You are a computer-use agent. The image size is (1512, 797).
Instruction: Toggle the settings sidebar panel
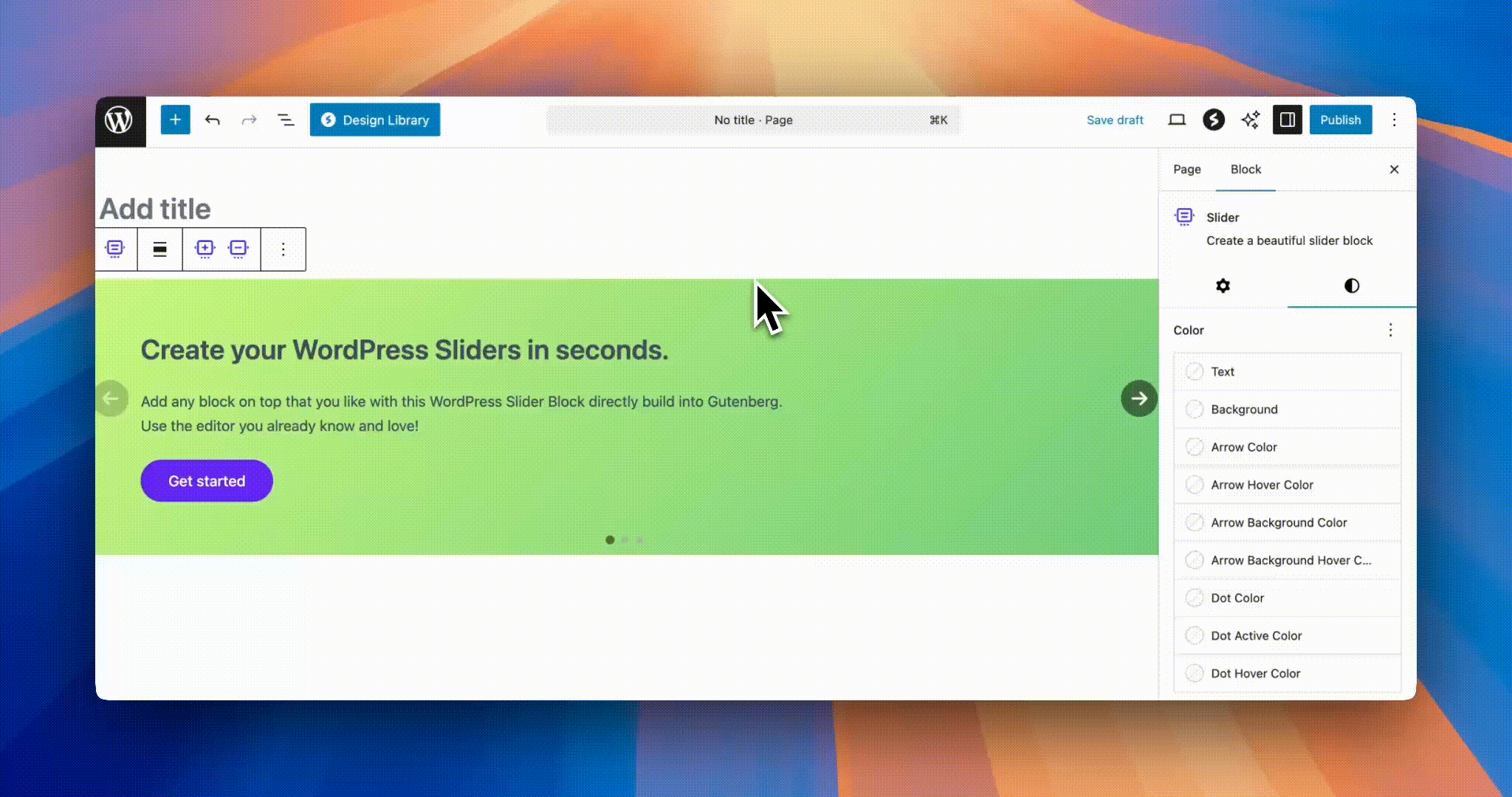tap(1287, 120)
